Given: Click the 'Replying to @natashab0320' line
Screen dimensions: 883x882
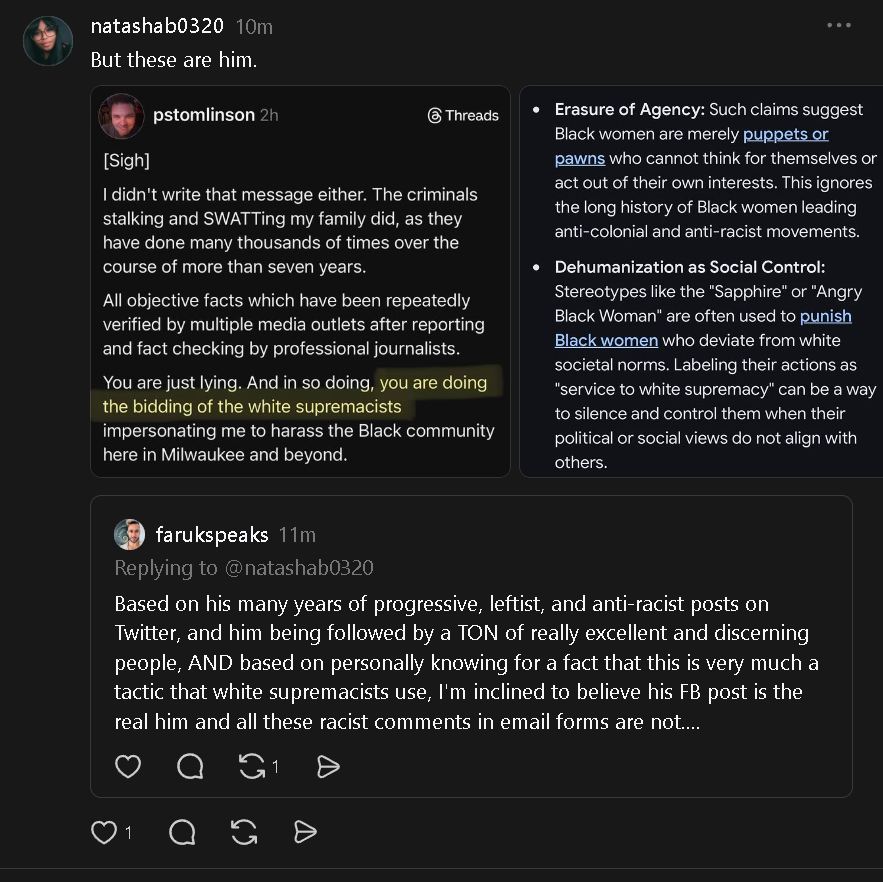Looking at the screenshot, I should pos(244,568).
